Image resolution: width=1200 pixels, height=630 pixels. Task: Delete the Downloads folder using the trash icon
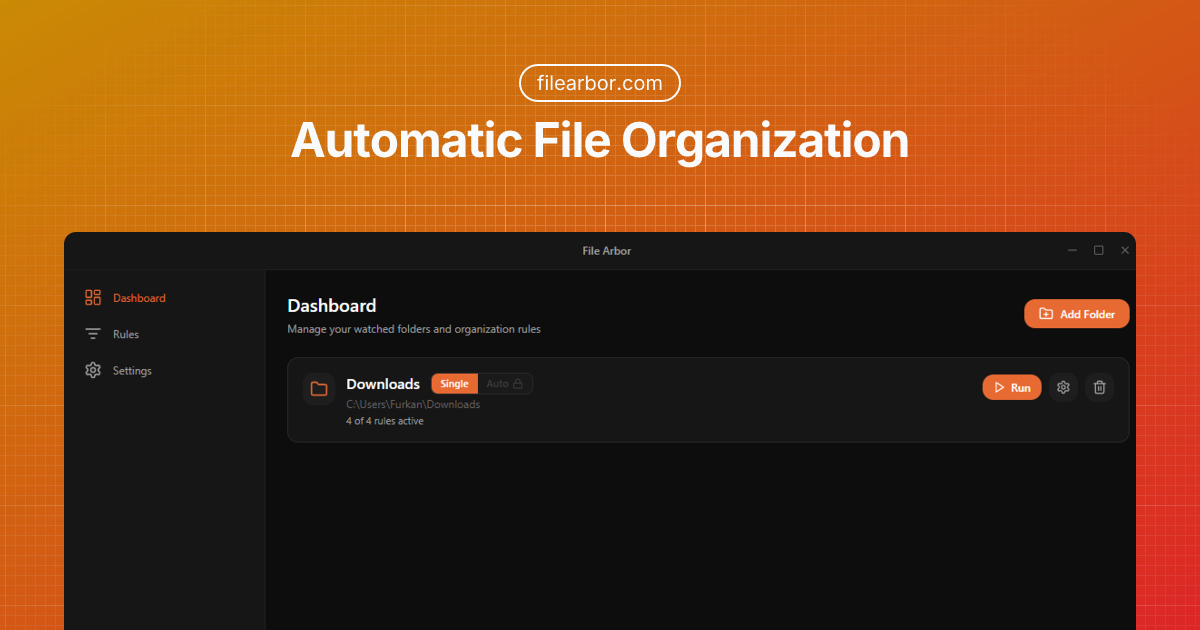tap(1100, 387)
